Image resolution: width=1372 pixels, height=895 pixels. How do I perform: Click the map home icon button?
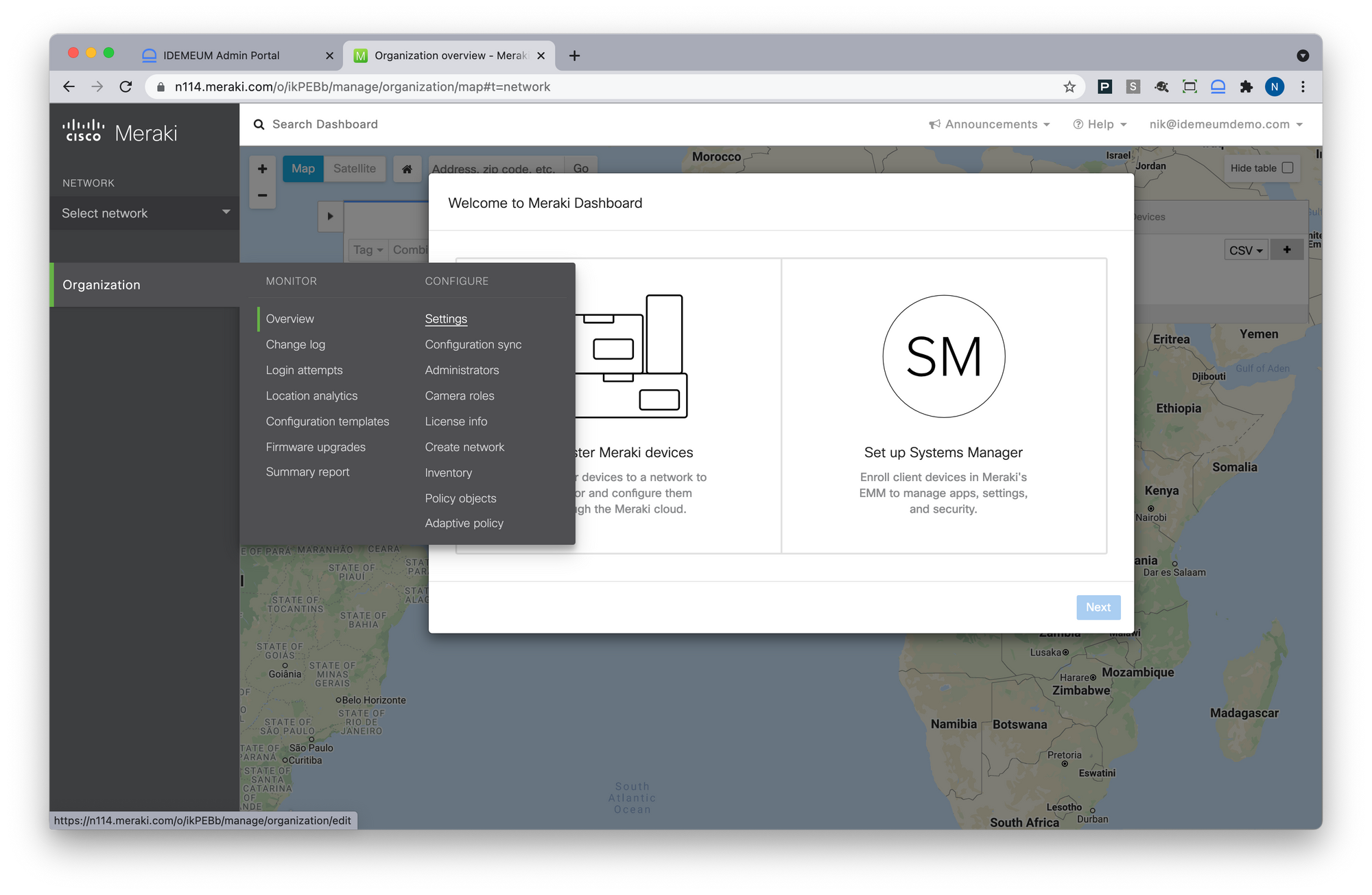[x=407, y=169]
